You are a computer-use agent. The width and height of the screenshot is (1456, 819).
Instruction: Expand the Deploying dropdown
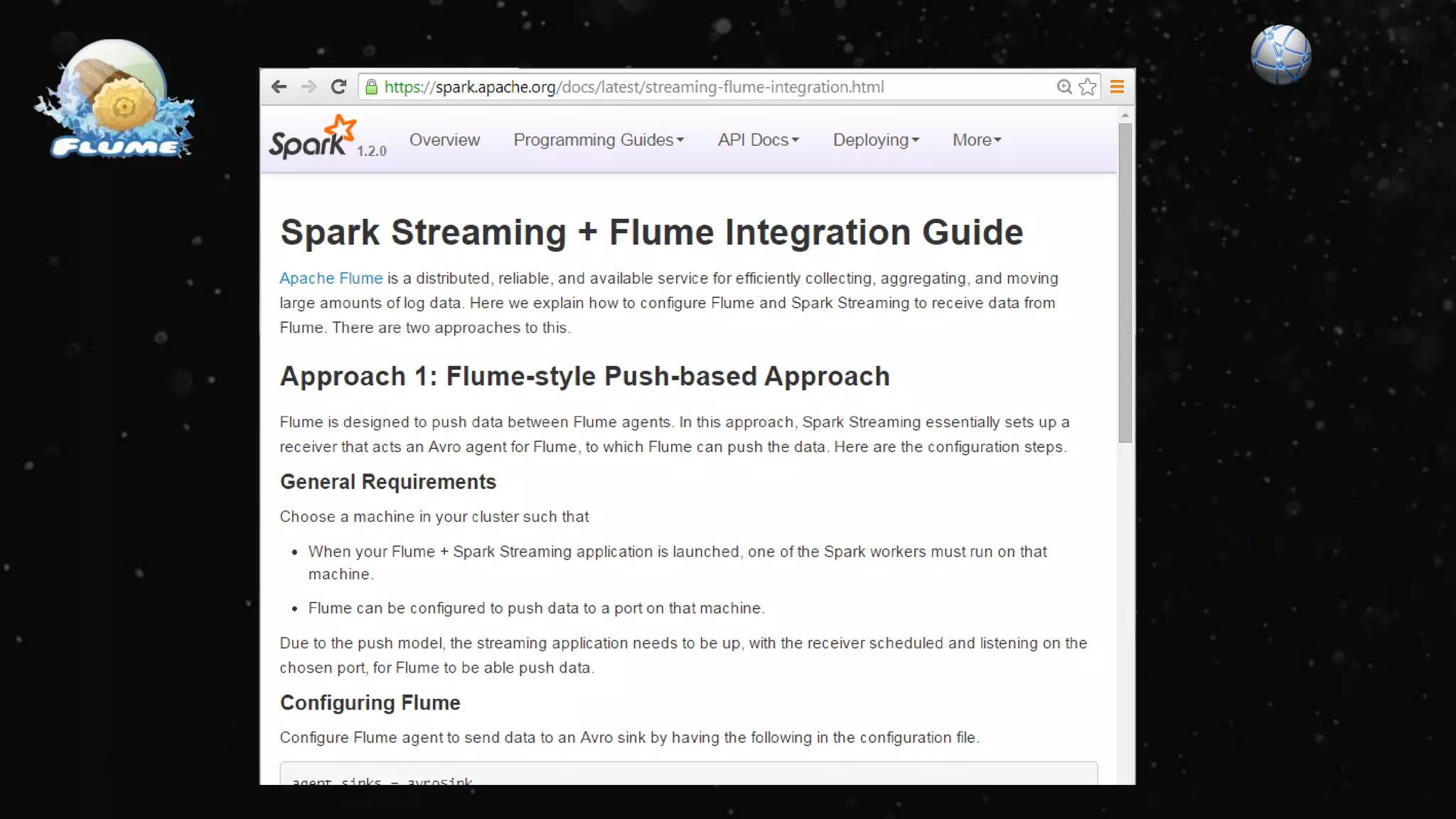tap(876, 140)
